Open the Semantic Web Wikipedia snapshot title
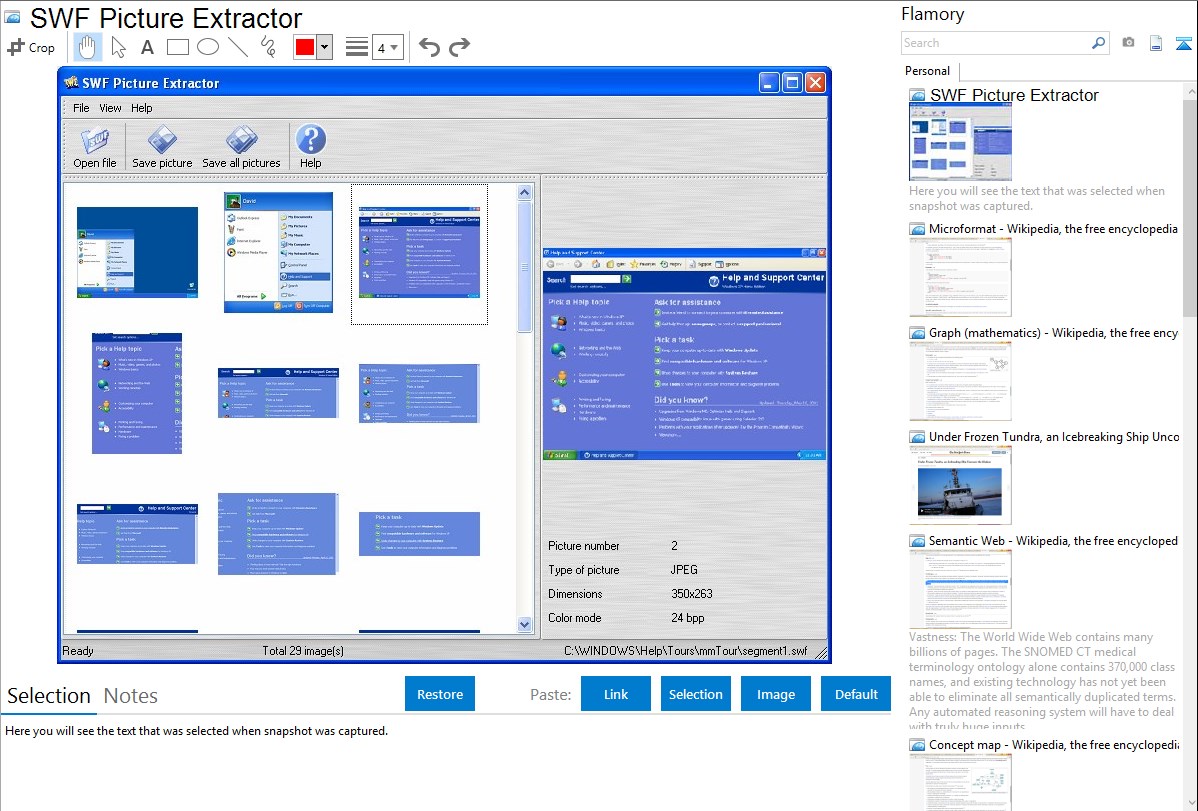Screen dimensions: 1198x811 (1053, 541)
